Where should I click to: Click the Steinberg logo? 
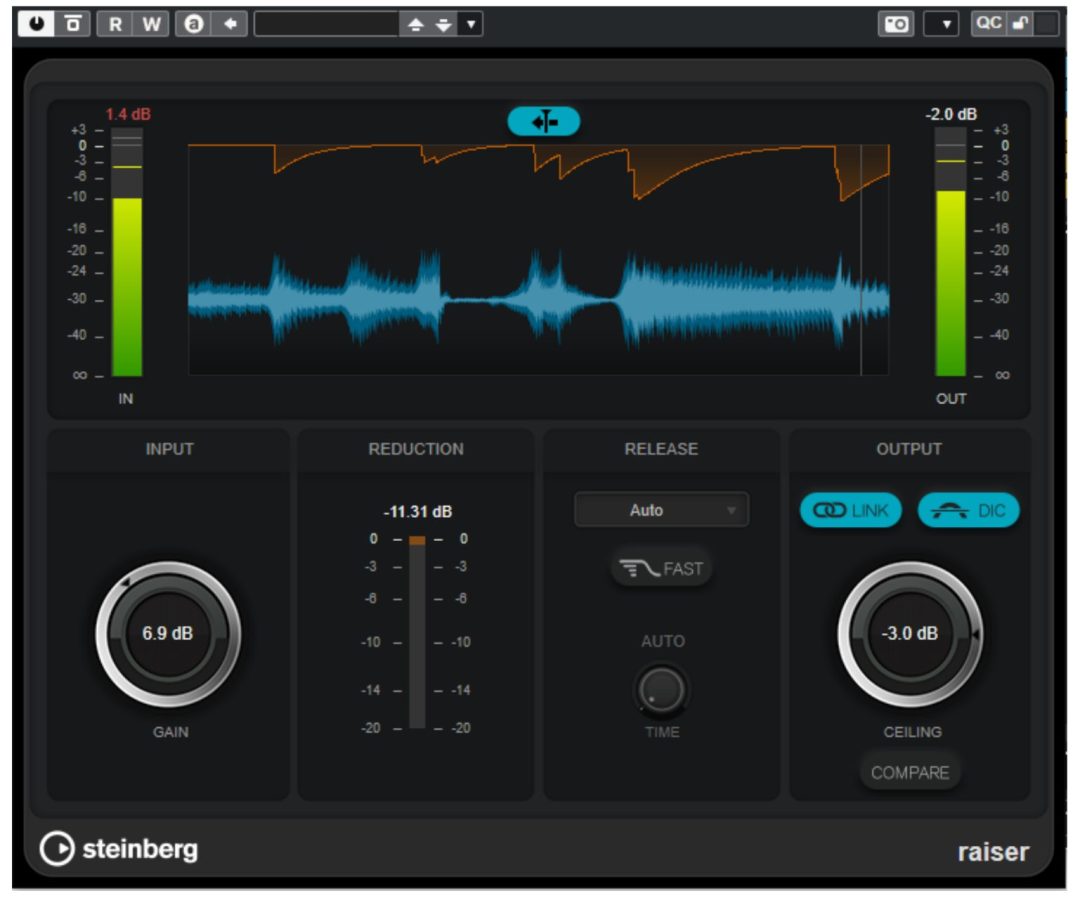tap(119, 849)
